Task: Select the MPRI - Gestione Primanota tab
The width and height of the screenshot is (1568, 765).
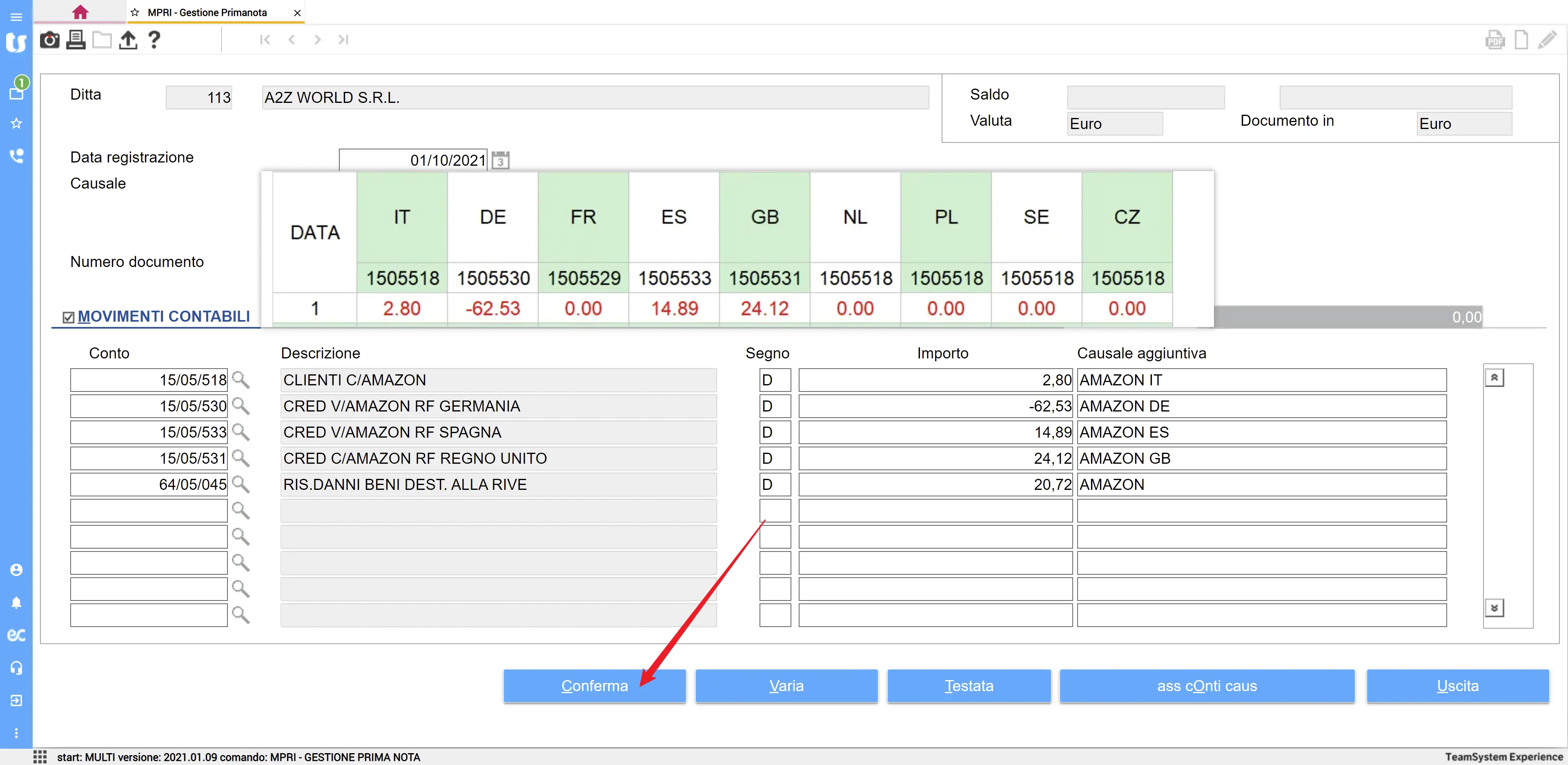Action: pyautogui.click(x=207, y=12)
